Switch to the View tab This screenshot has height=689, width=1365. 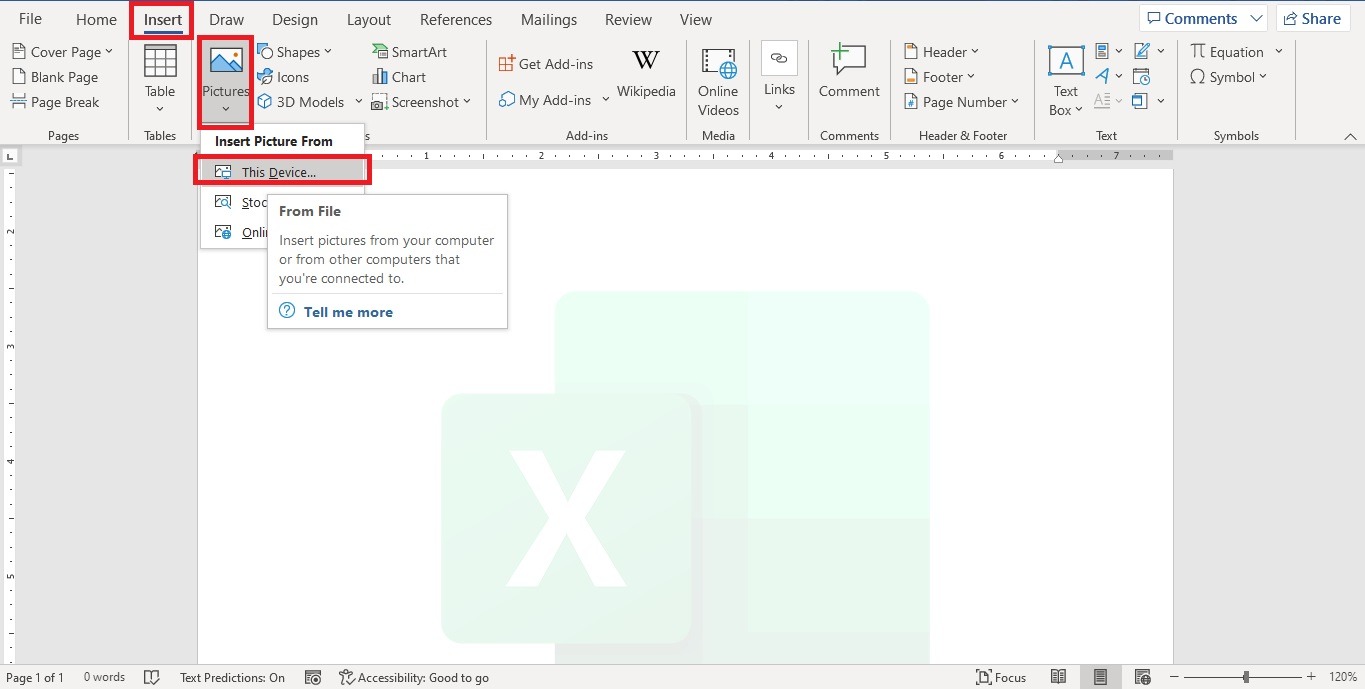(696, 19)
